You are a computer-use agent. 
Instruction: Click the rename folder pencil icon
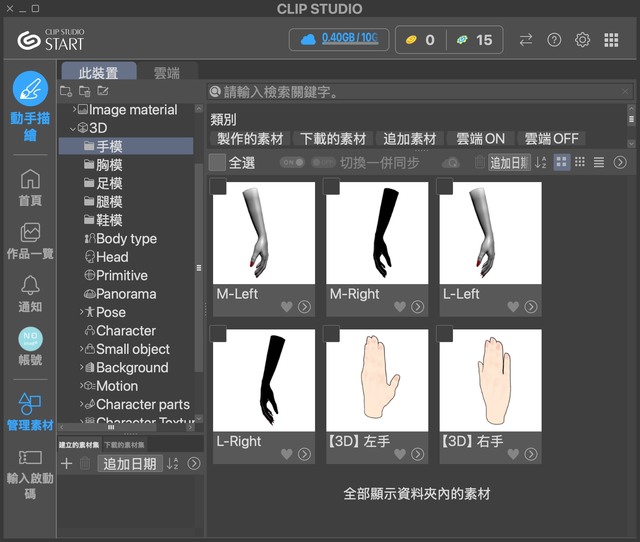103,91
